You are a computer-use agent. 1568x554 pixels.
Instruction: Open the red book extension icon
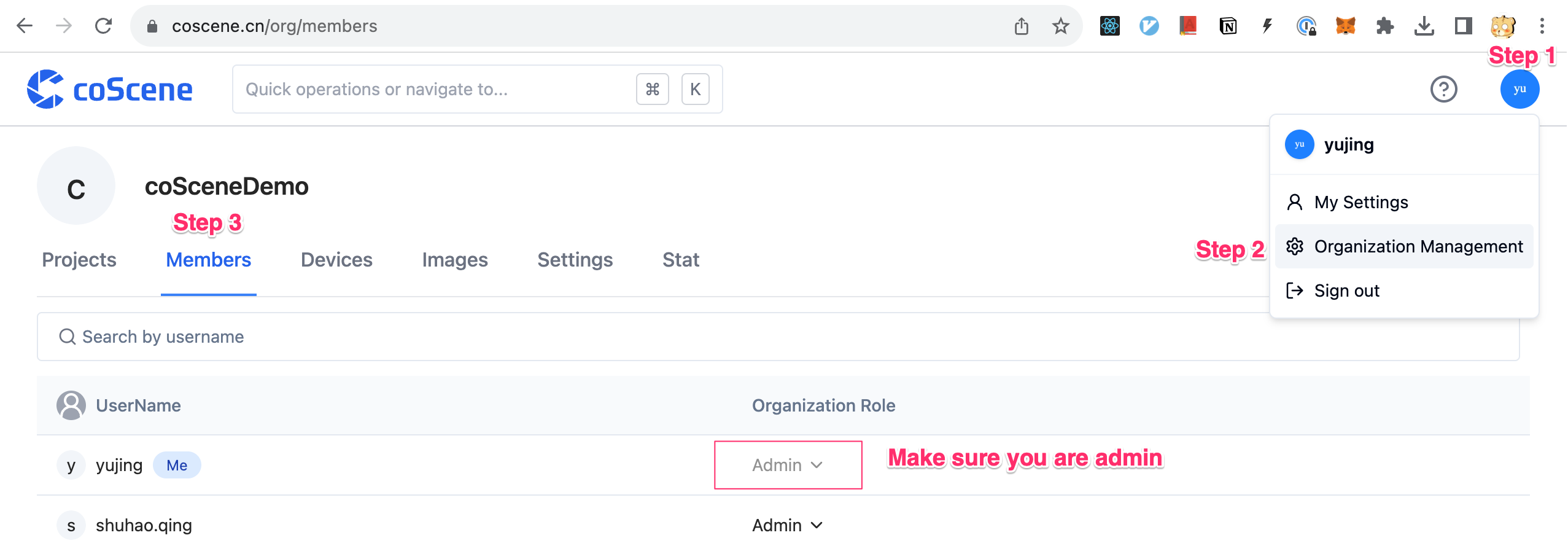click(x=1189, y=26)
